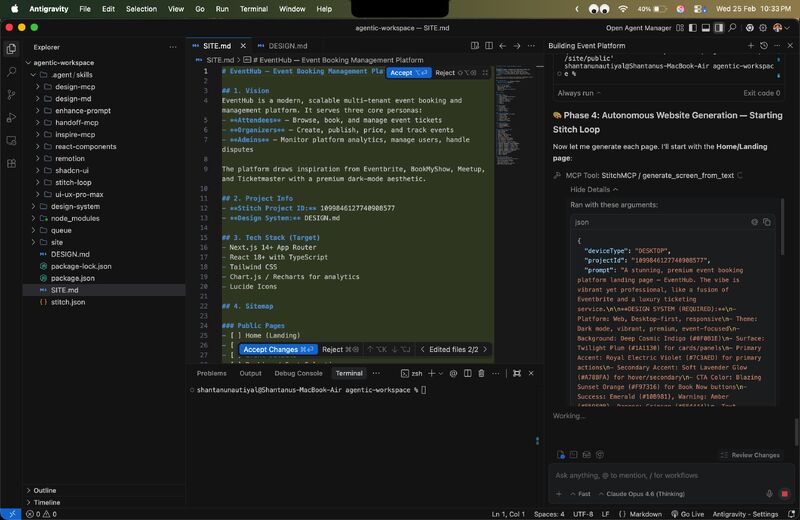Click Open Agent Manager
800x520 pixels.
pos(638,28)
